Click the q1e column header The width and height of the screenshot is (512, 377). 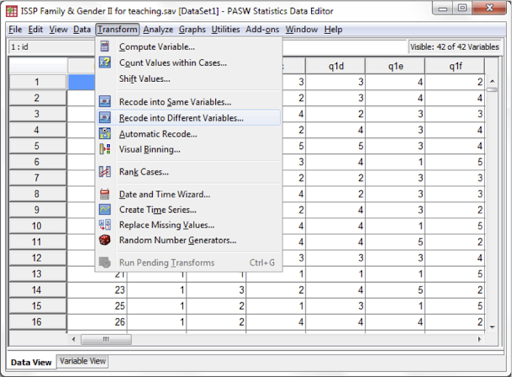pyautogui.click(x=395, y=66)
